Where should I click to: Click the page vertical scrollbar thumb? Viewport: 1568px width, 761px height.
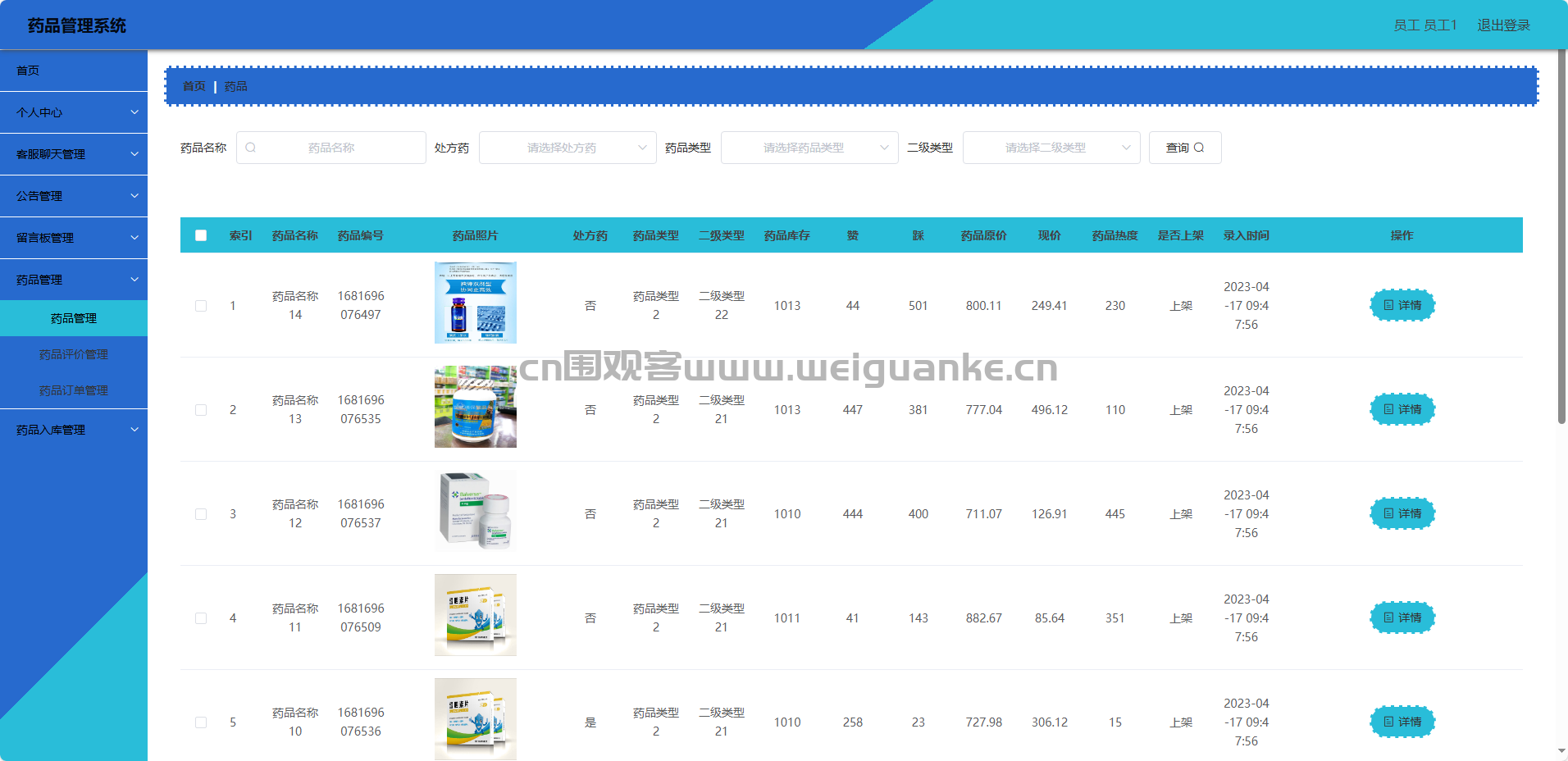(x=1561, y=236)
